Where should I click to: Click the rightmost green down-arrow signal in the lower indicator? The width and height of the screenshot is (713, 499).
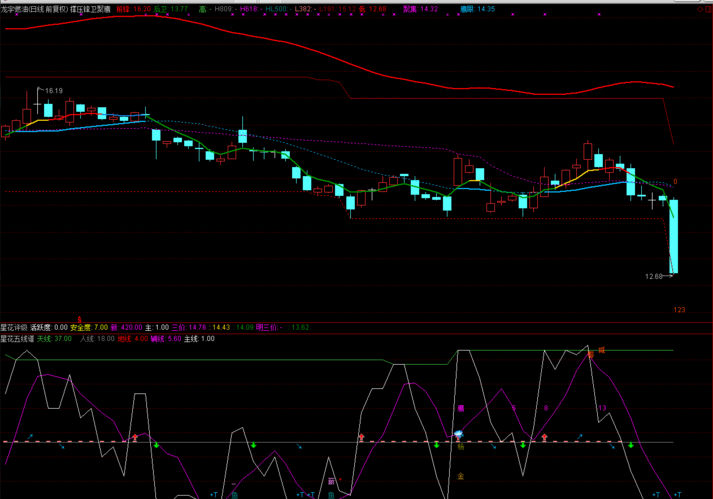(631, 445)
